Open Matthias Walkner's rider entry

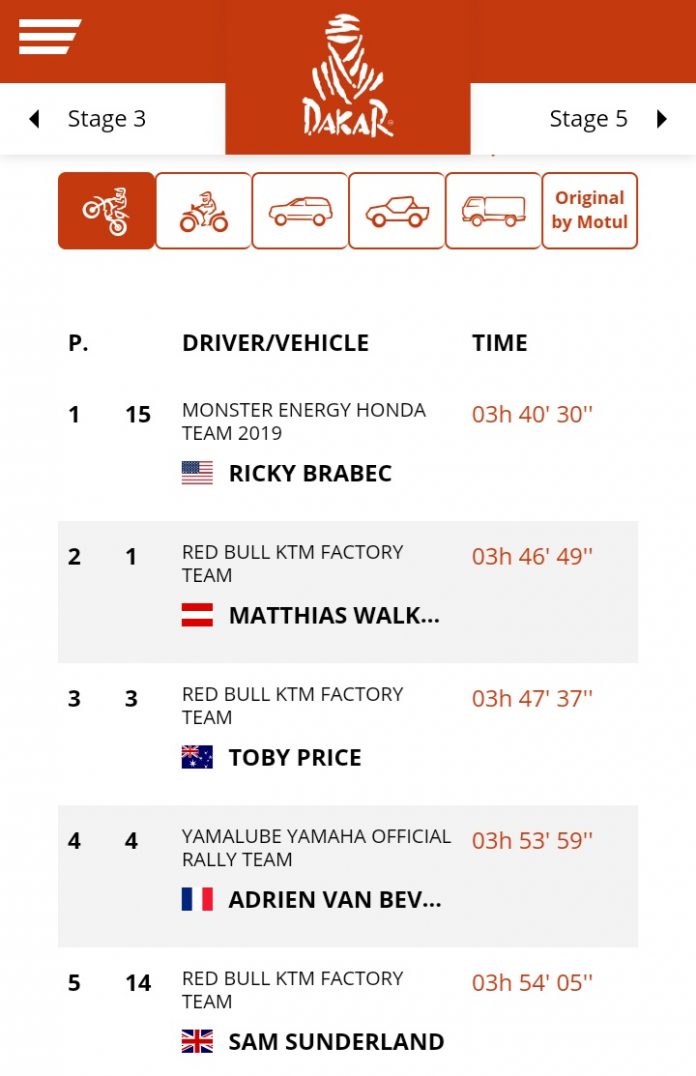334,615
